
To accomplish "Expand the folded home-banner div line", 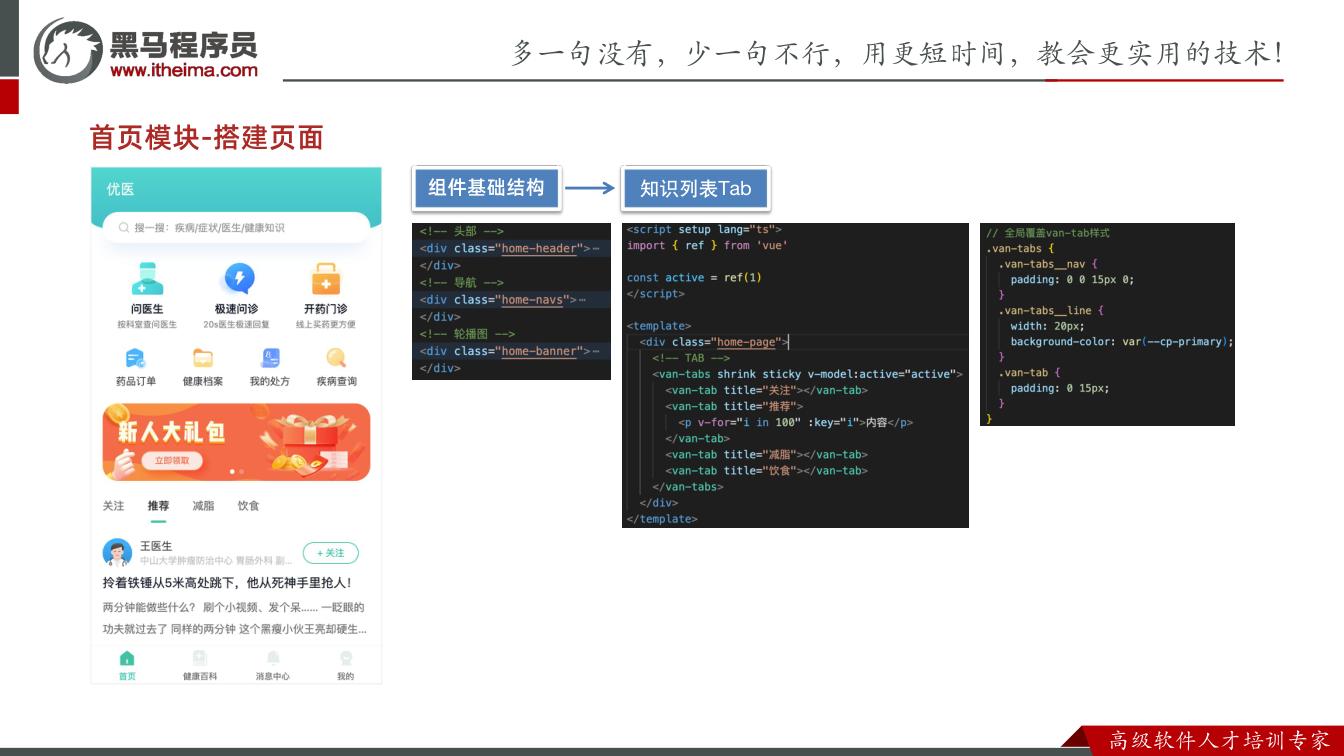I will point(510,351).
